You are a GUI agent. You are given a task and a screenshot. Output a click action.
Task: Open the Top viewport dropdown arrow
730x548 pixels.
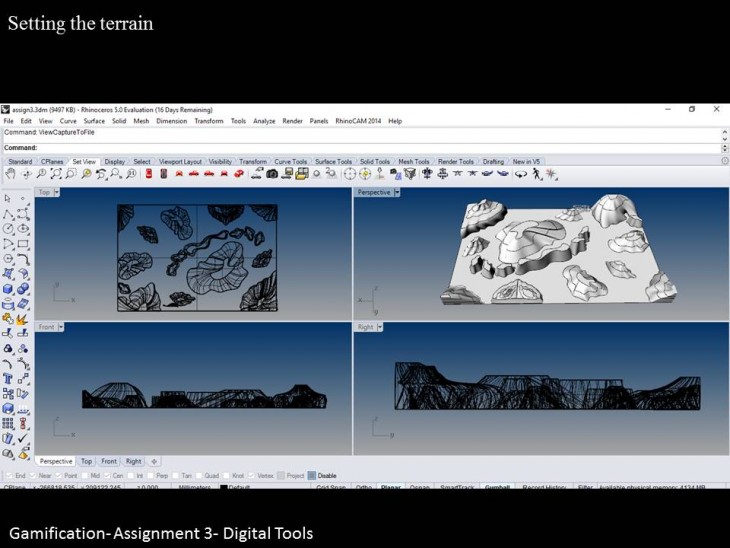[57, 192]
